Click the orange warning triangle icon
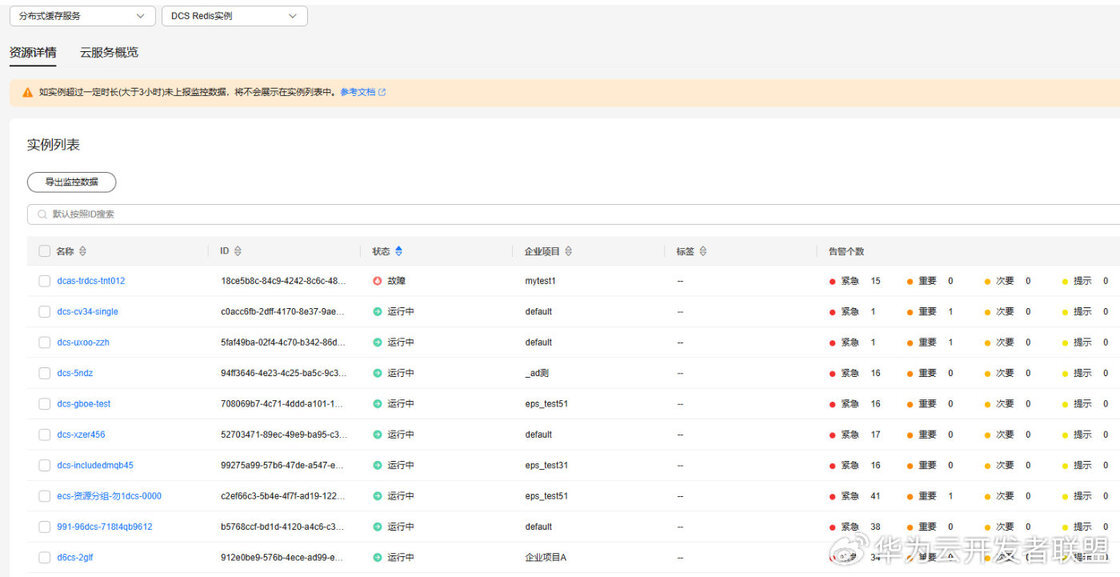The image size is (1120, 577). (x=27, y=92)
